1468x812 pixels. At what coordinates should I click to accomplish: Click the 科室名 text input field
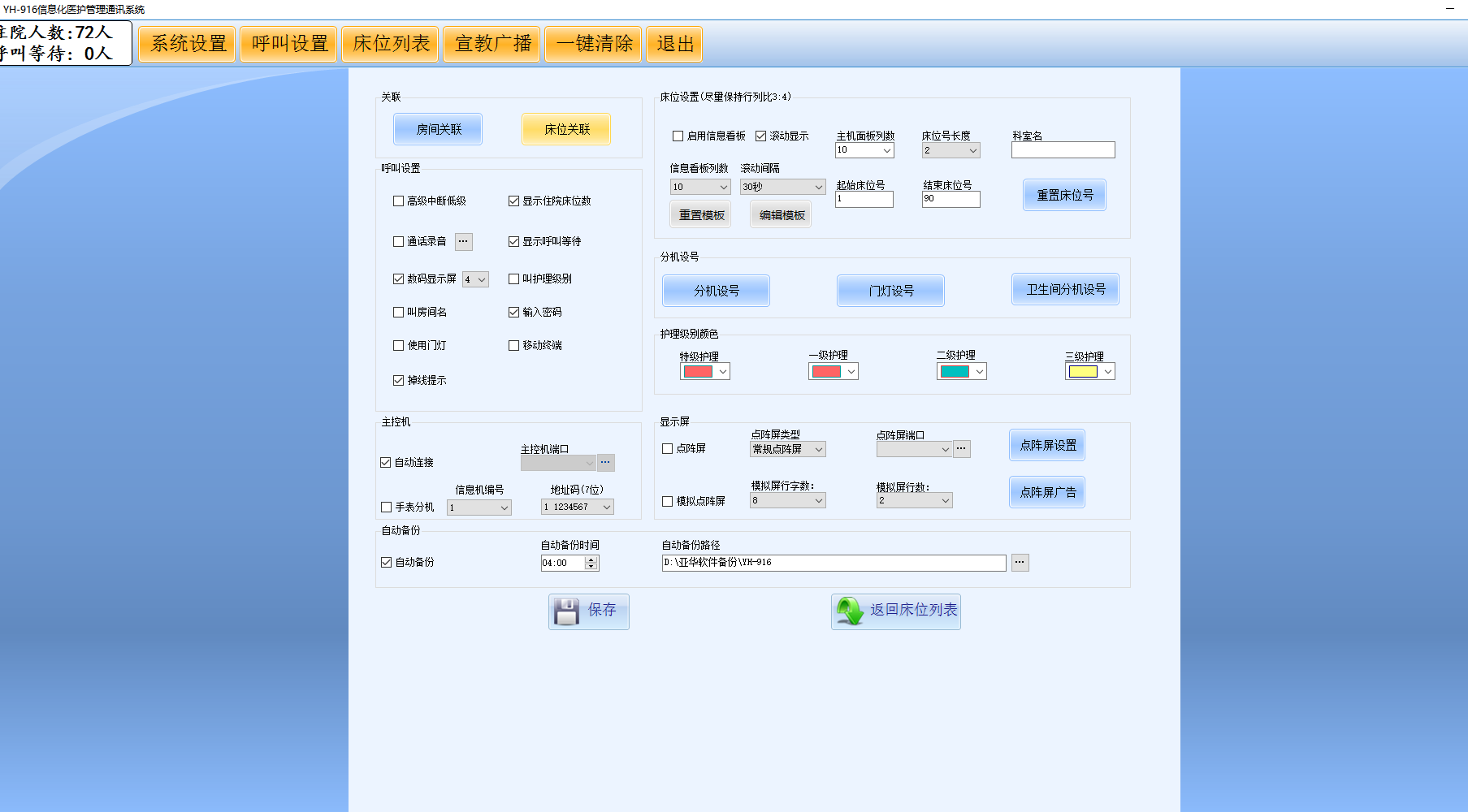[1063, 150]
